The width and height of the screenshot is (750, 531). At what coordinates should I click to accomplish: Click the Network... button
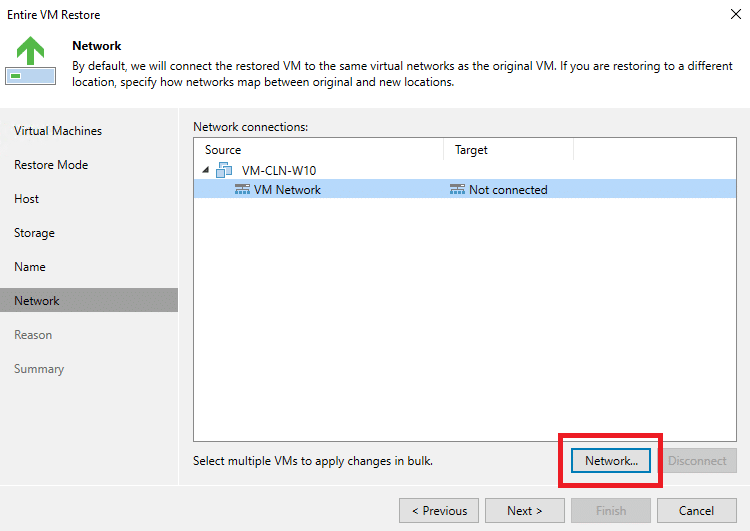(x=611, y=461)
